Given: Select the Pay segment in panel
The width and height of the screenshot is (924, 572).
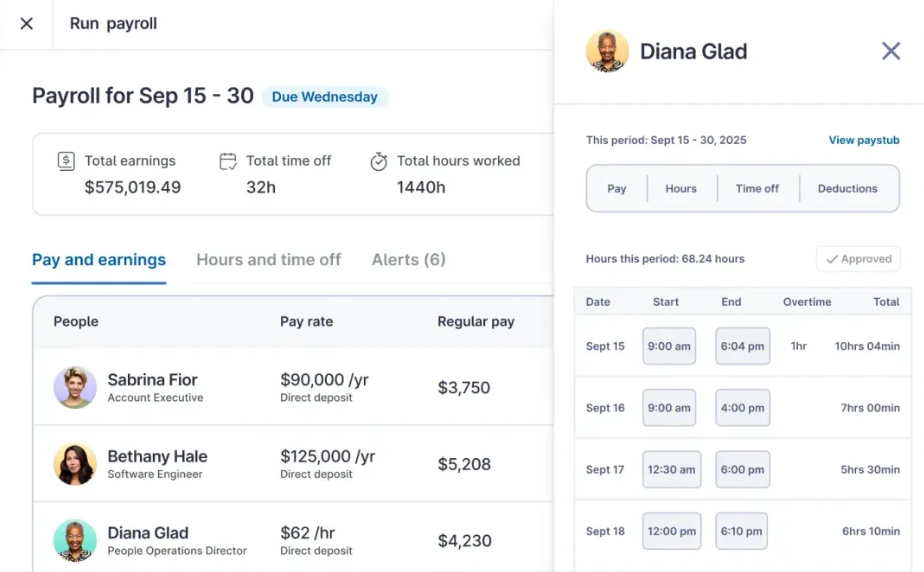Looking at the screenshot, I should pos(617,189).
